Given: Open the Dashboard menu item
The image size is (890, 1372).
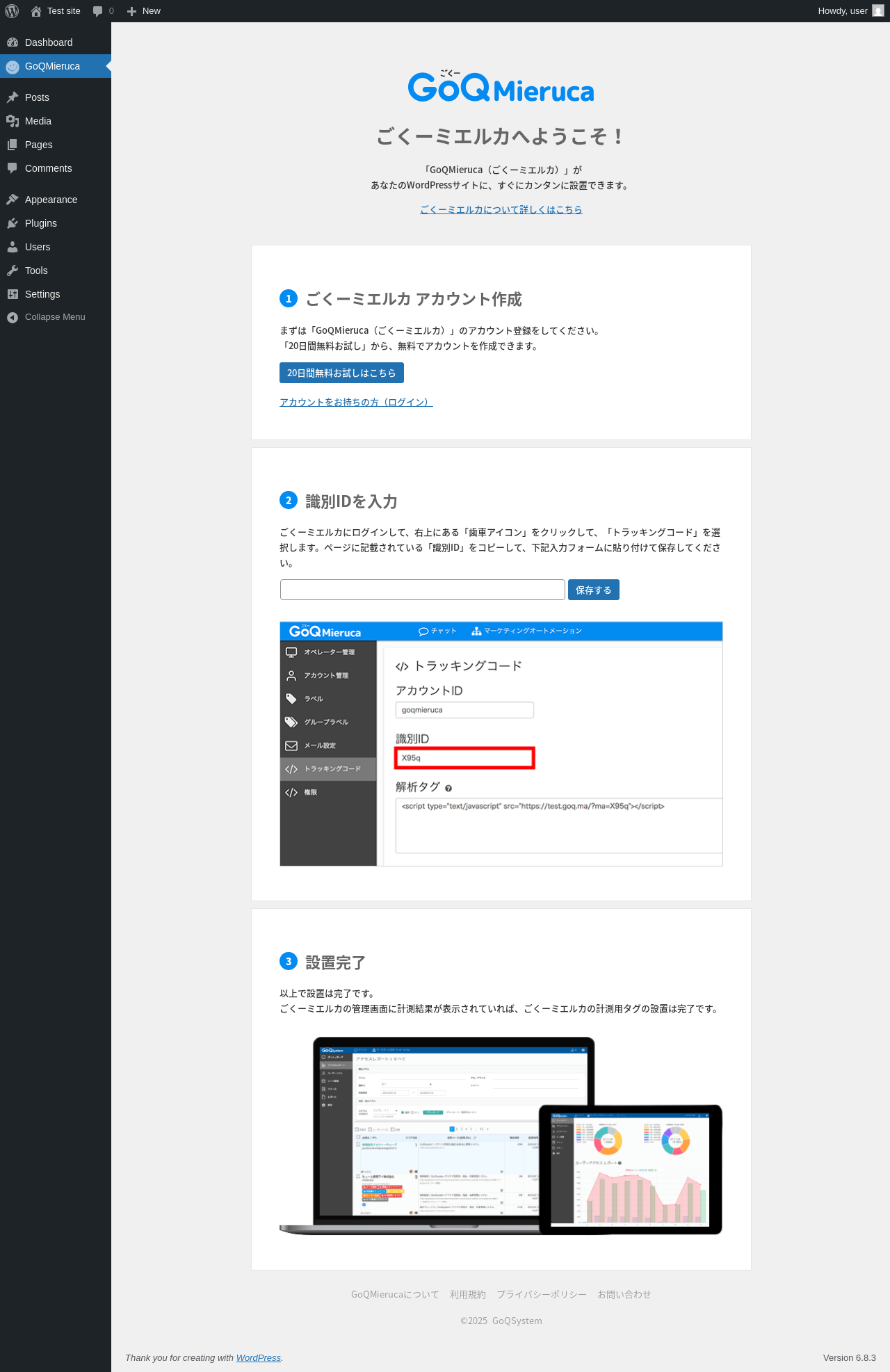Looking at the screenshot, I should 56,42.
